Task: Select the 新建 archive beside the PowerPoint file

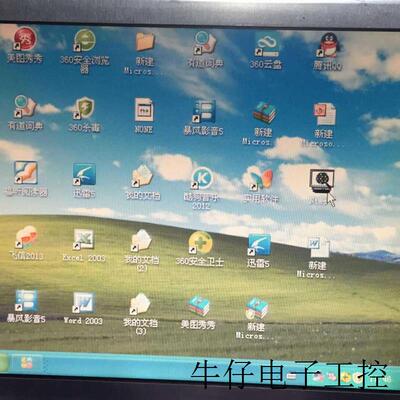Action: click(265, 113)
